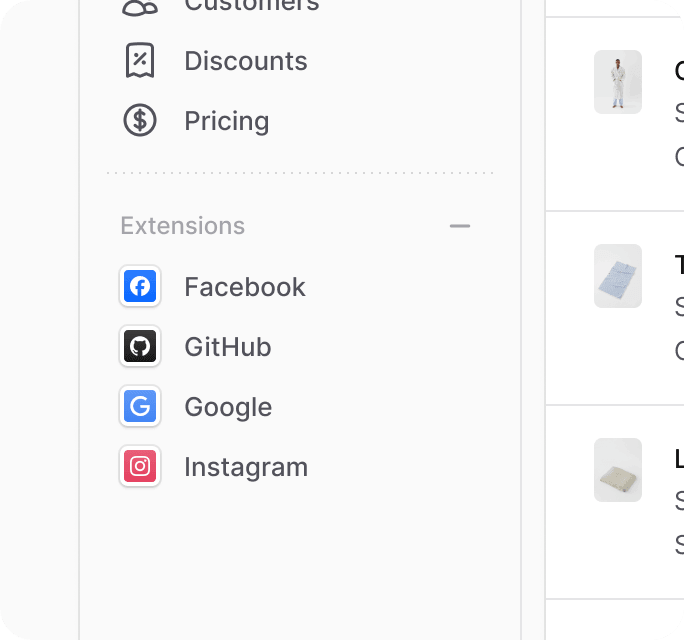
Task: Click product title beside the bathrobe thumbnail
Action: click(679, 70)
